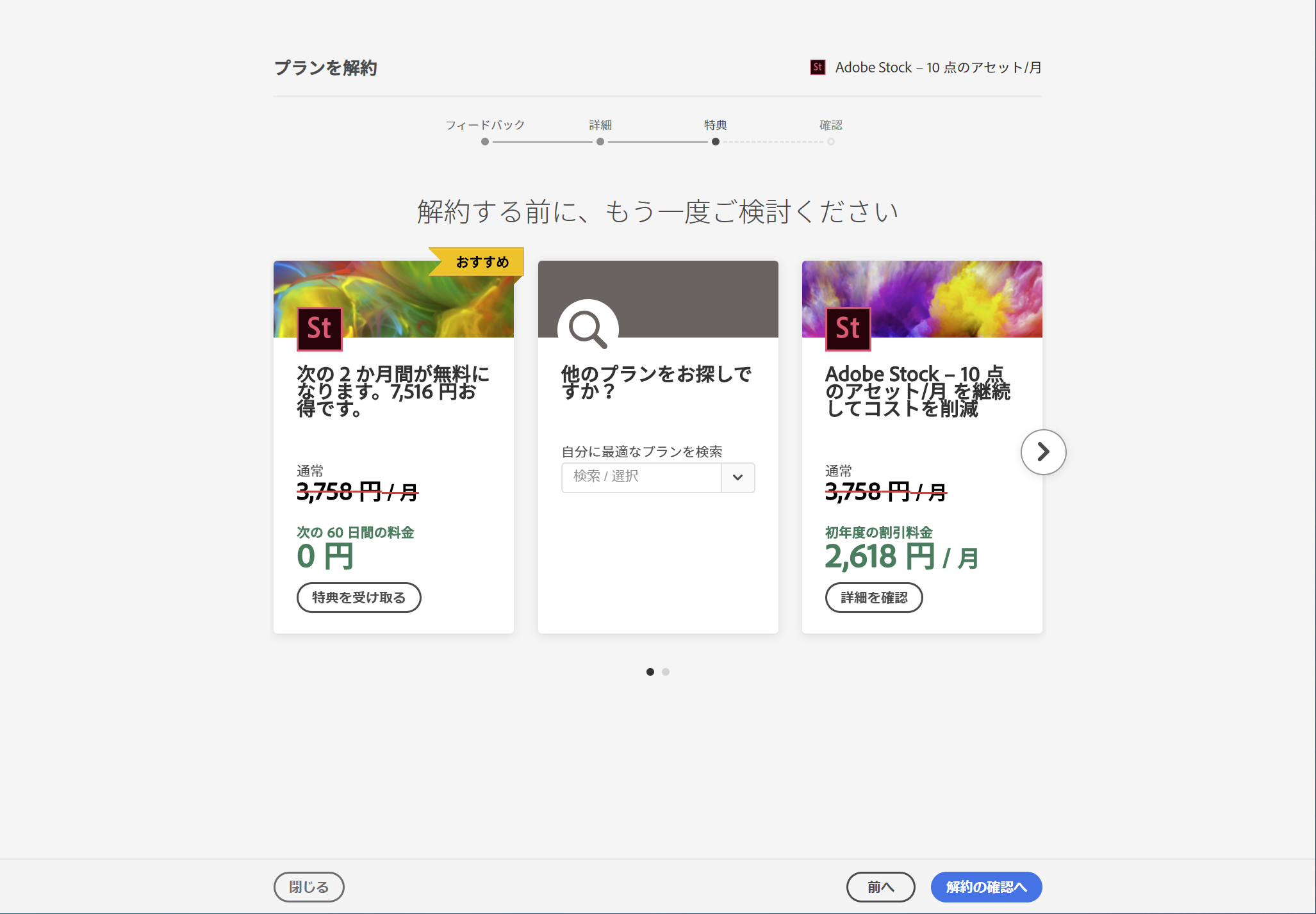Click the magnifying glass search icon
The height and width of the screenshot is (914, 1316).
[x=588, y=329]
